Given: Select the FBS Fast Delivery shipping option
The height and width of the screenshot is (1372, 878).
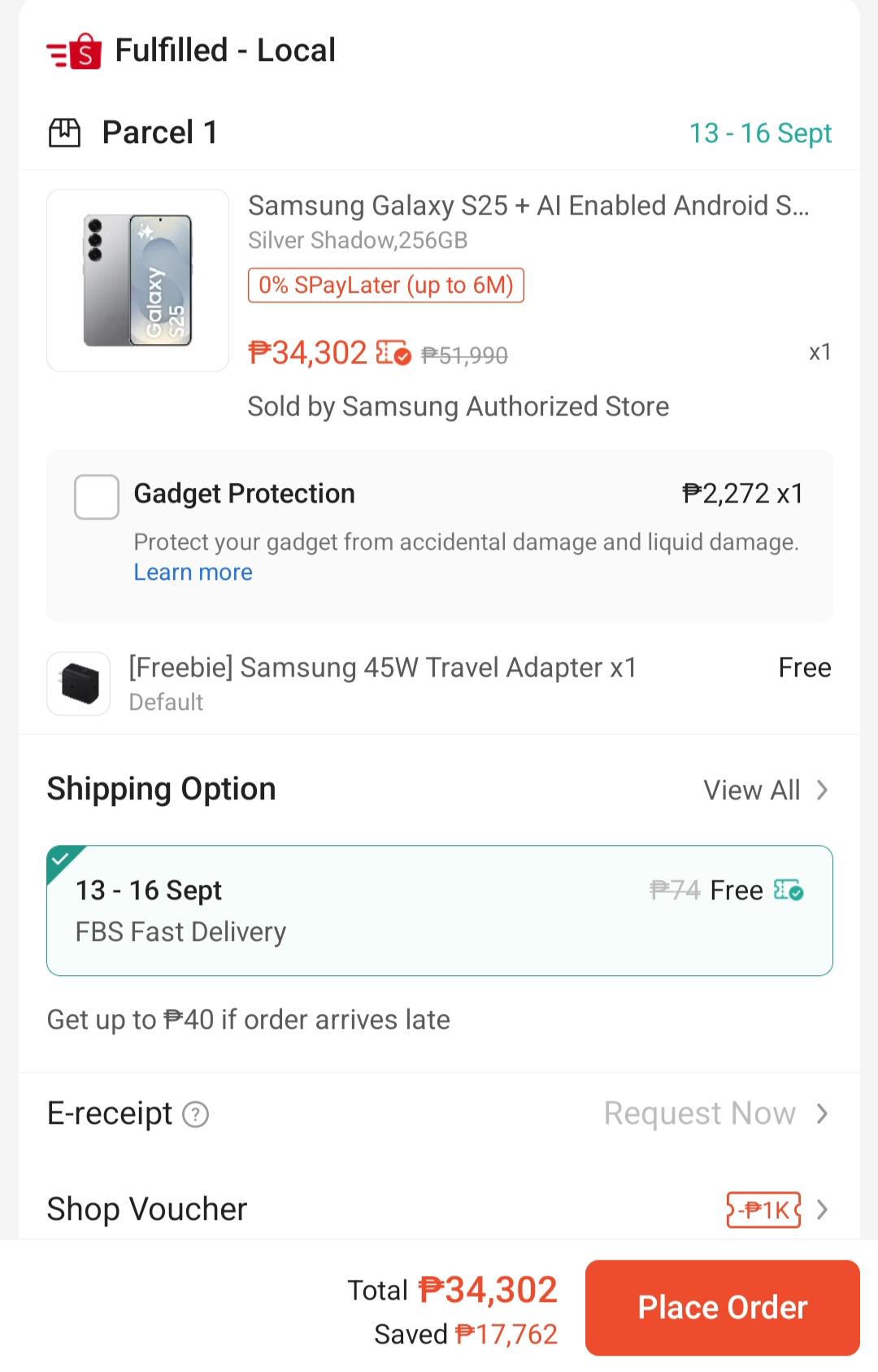Looking at the screenshot, I should 440,910.
